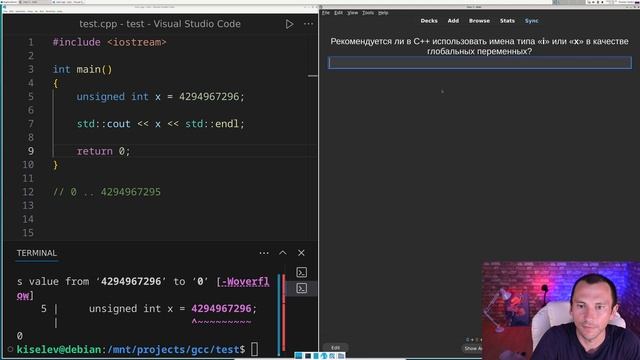
Task: Click 'unsigned int' keyword on line 5
Action: pos(112,97)
